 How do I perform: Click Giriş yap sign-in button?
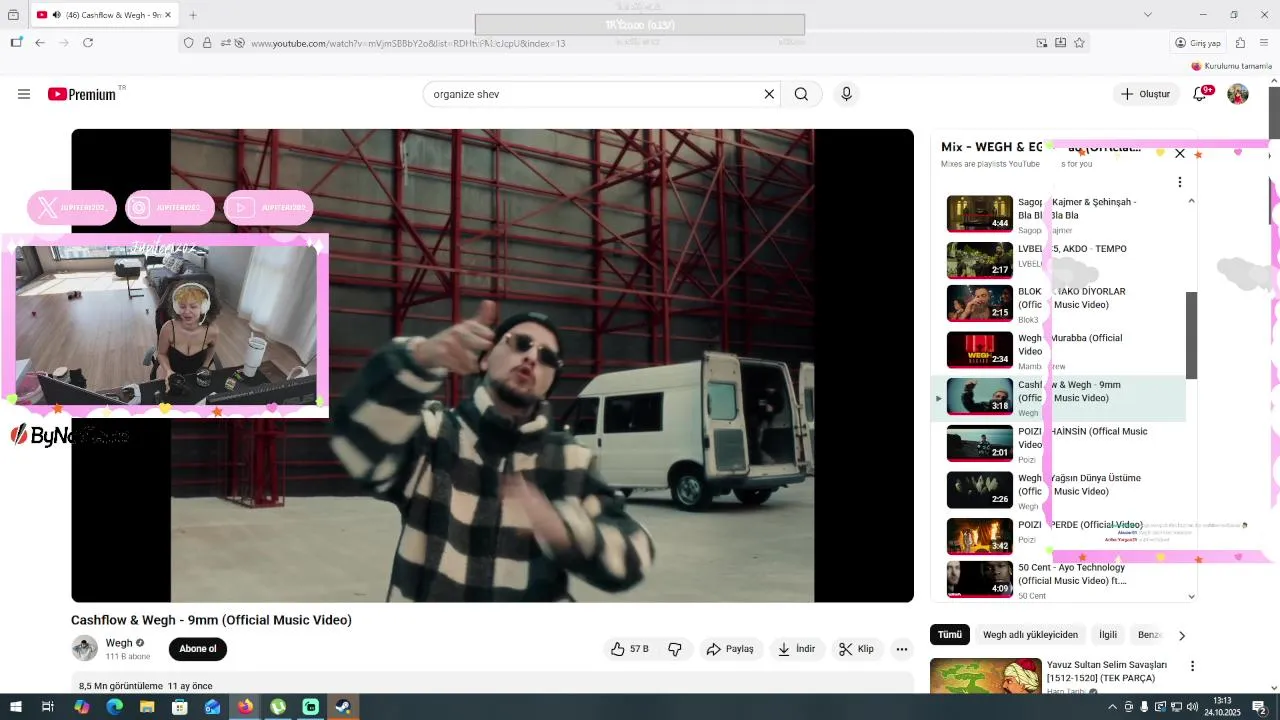click(x=1198, y=43)
